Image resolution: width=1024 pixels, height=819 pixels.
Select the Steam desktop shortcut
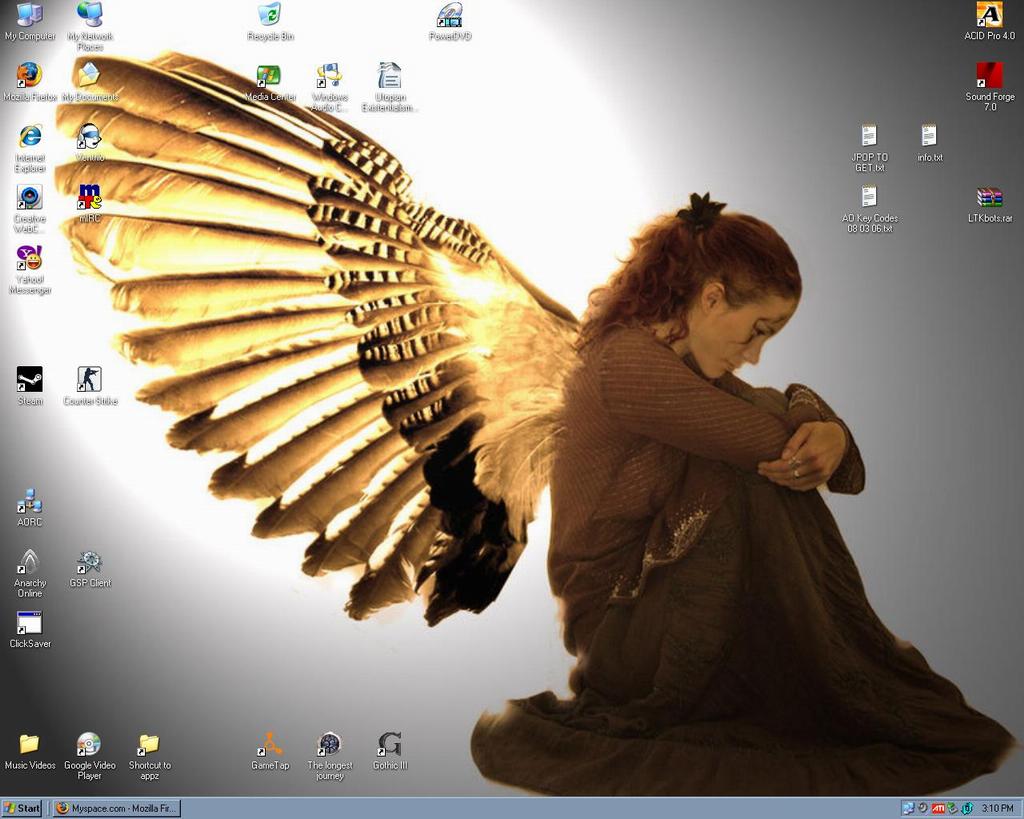pyautogui.click(x=30, y=380)
